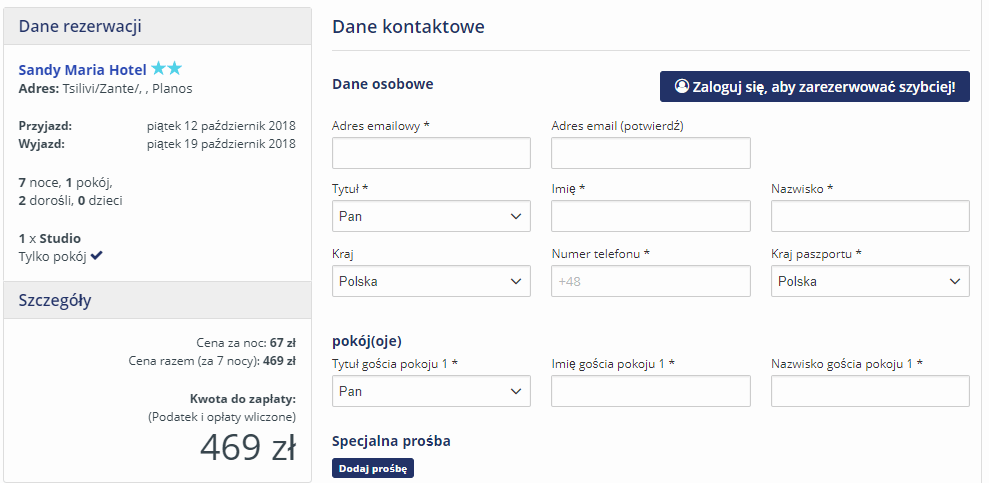Screen dimensions: 989x483
Task: Click the Imię first name field
Action: tap(651, 216)
